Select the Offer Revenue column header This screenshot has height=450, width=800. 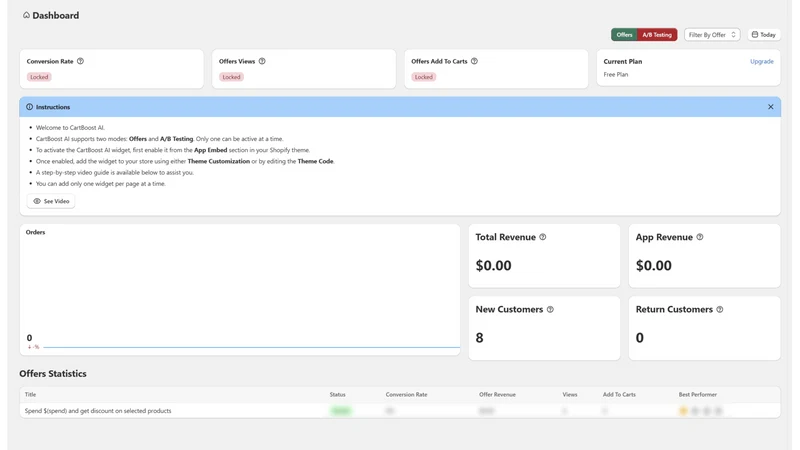coord(497,394)
